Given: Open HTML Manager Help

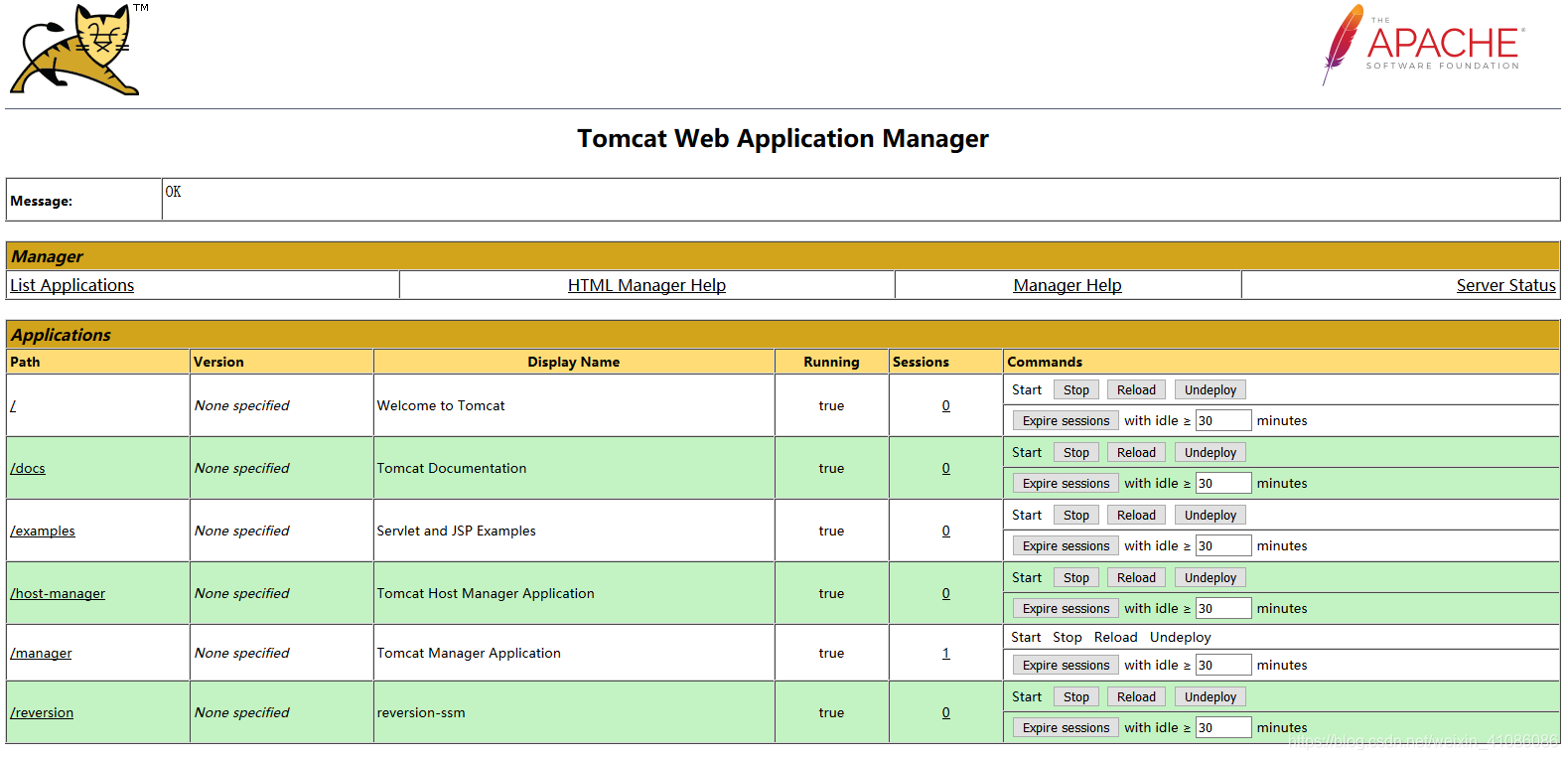Looking at the screenshot, I should 646,285.
